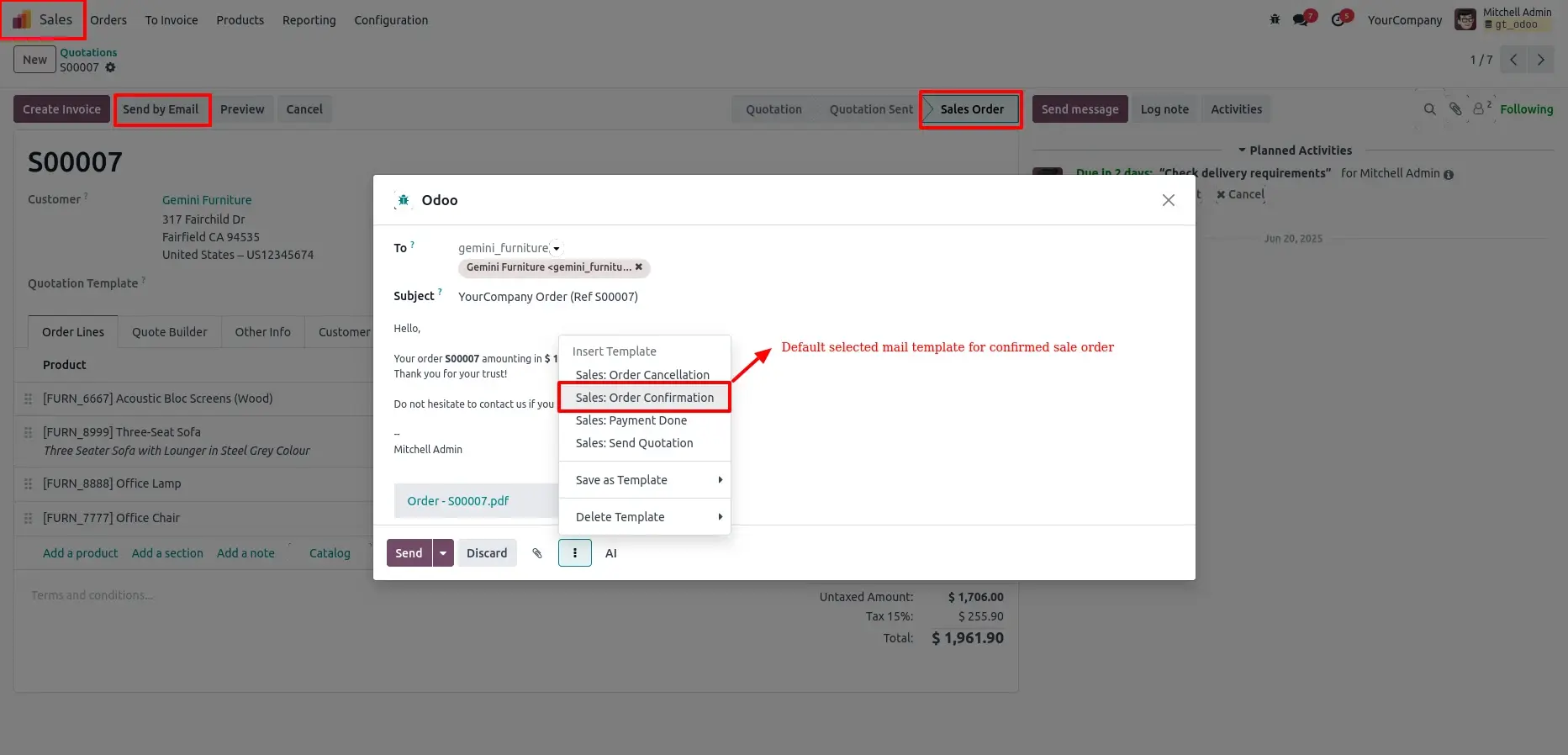Click the Terms and conditions field
The height and width of the screenshot is (755, 1568).
tap(92, 595)
